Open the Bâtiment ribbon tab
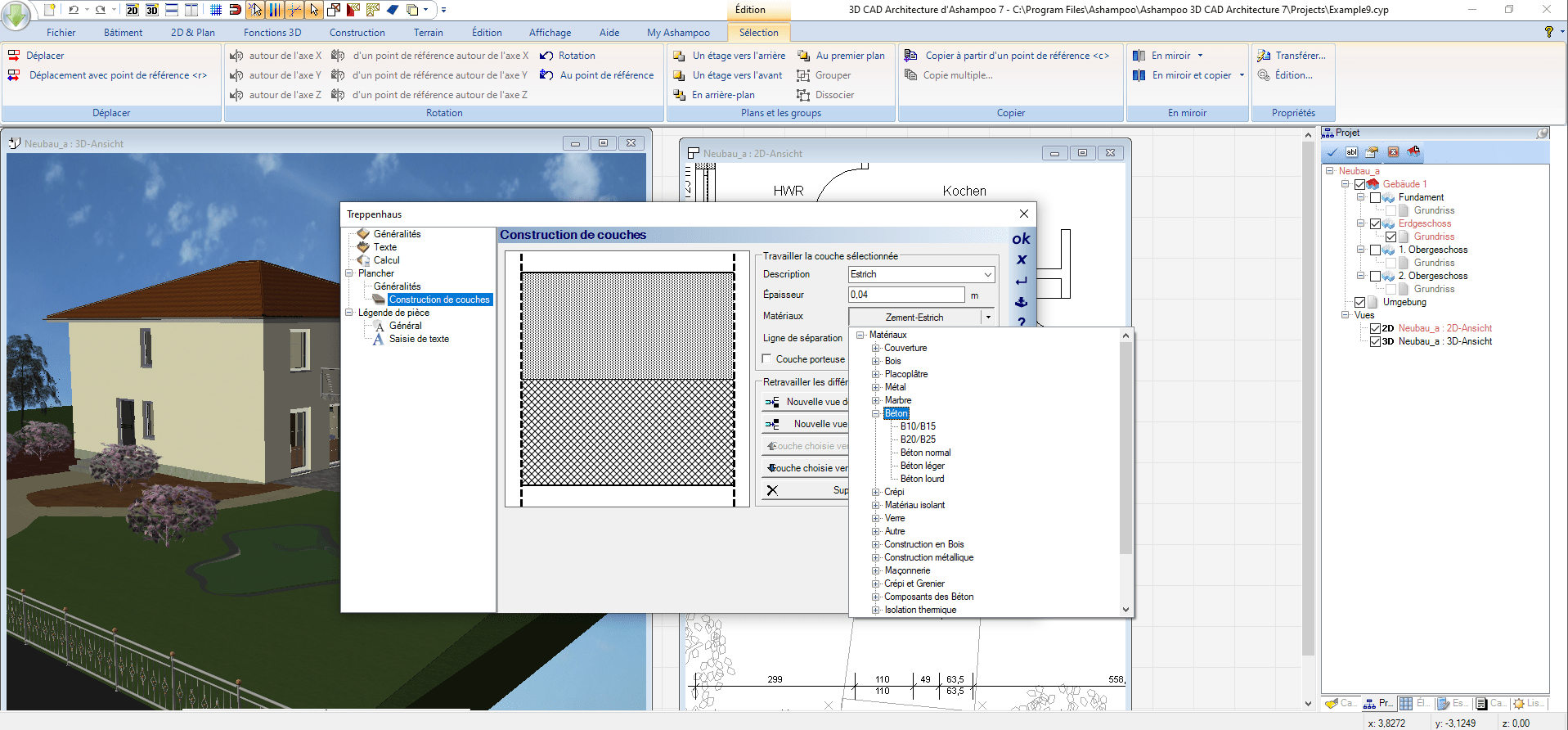The height and width of the screenshot is (730, 1568). click(x=123, y=33)
